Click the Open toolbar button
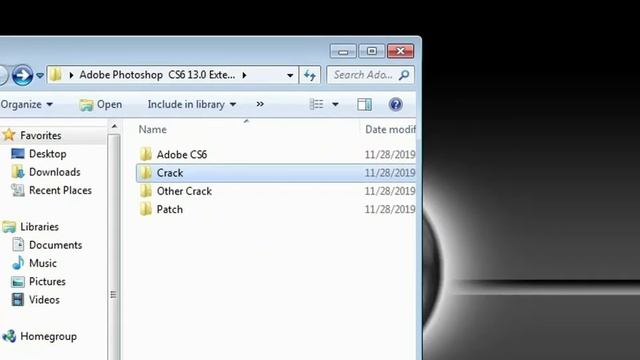 coord(101,104)
